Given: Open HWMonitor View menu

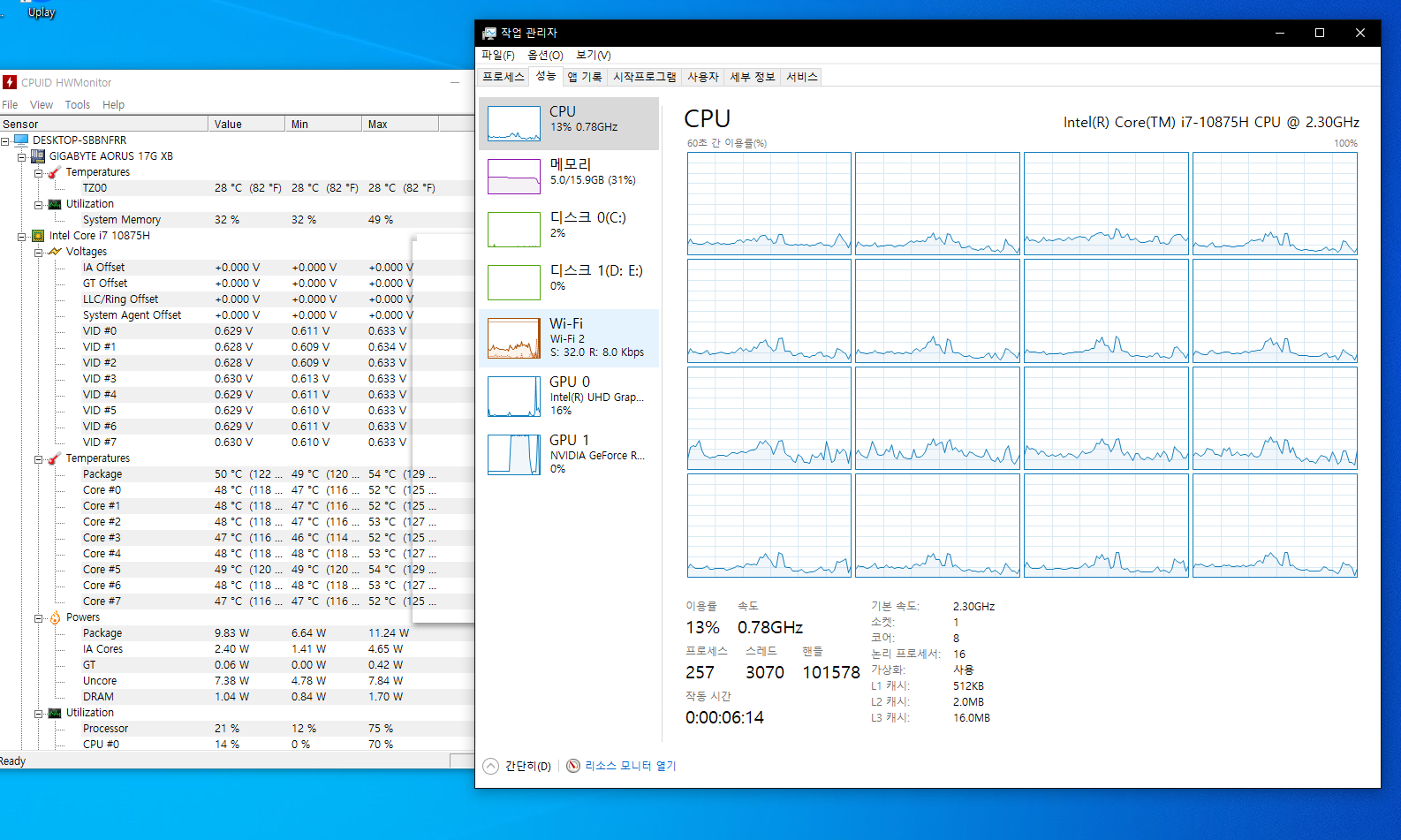Looking at the screenshot, I should (42, 104).
